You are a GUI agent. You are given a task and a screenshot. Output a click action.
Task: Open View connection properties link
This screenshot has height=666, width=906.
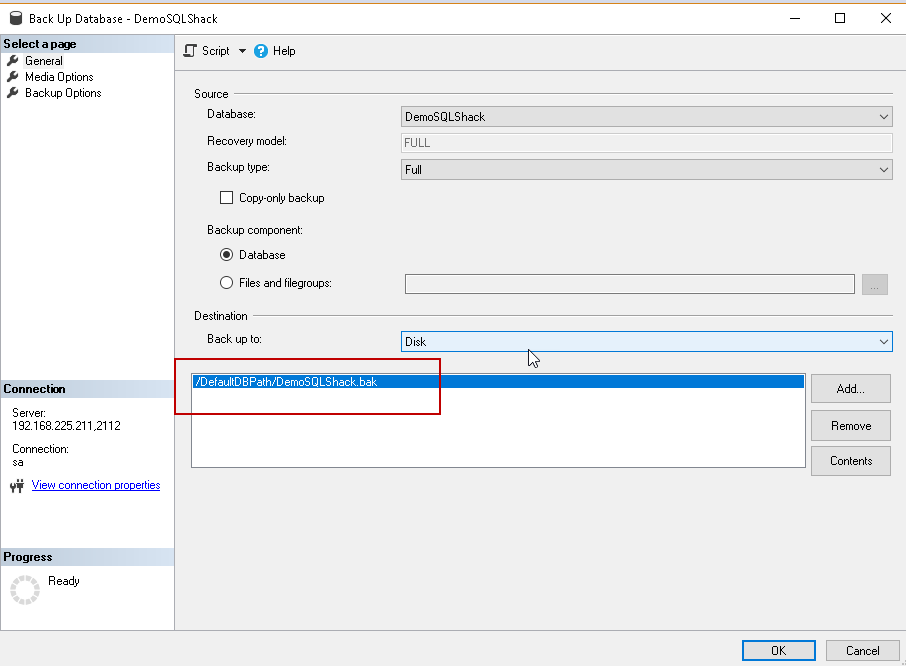pos(96,485)
